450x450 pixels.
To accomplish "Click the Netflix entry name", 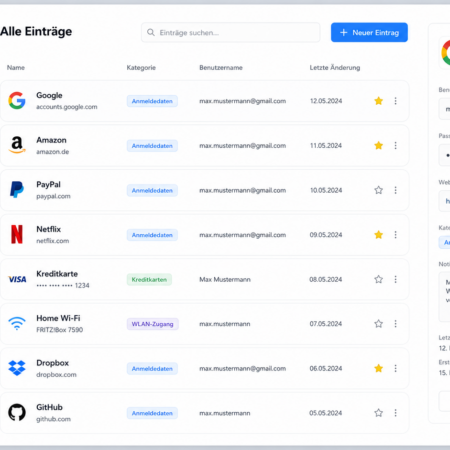I will [x=49, y=229].
